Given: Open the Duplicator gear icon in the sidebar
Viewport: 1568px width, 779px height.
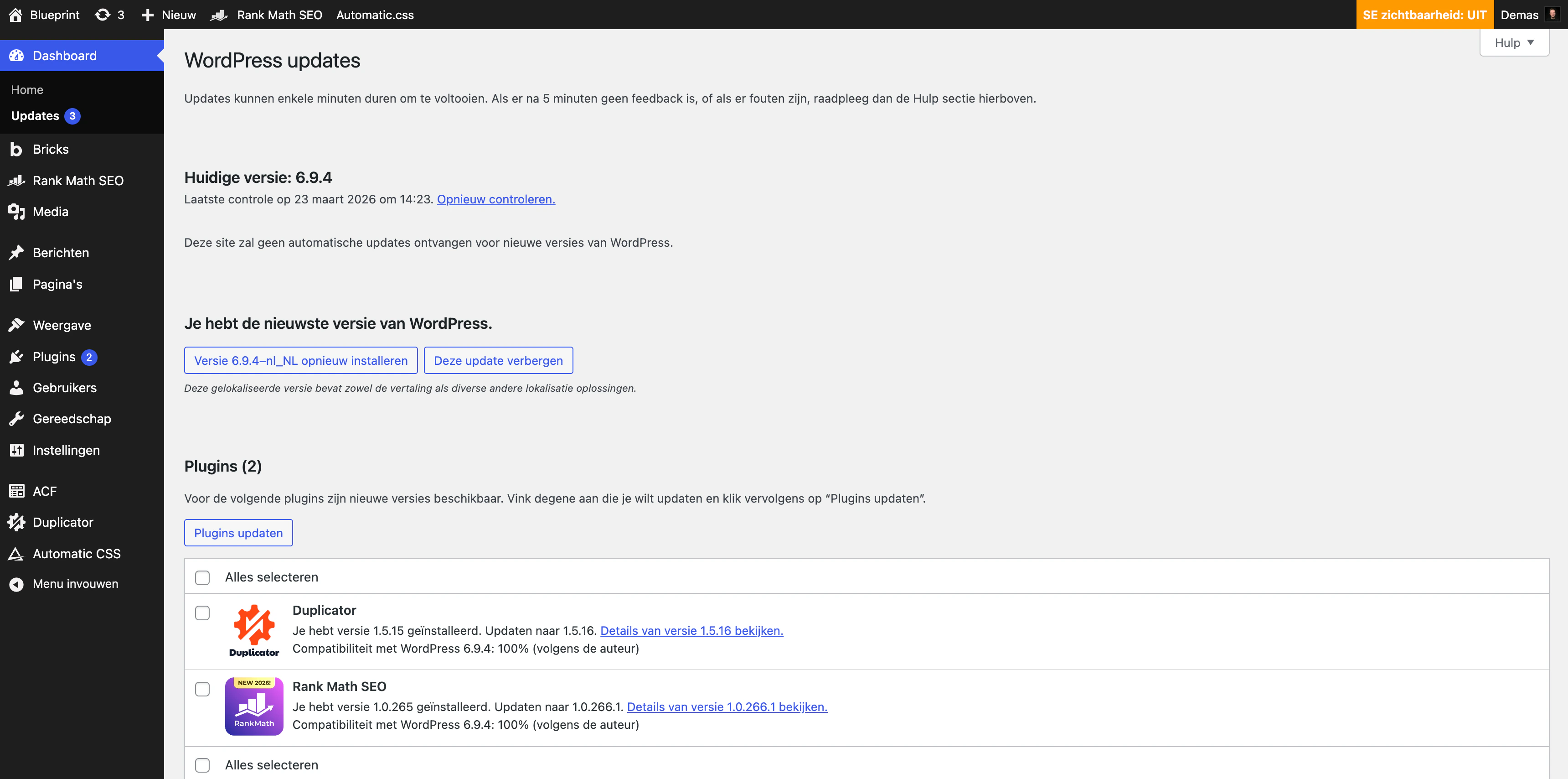Looking at the screenshot, I should 16,523.
